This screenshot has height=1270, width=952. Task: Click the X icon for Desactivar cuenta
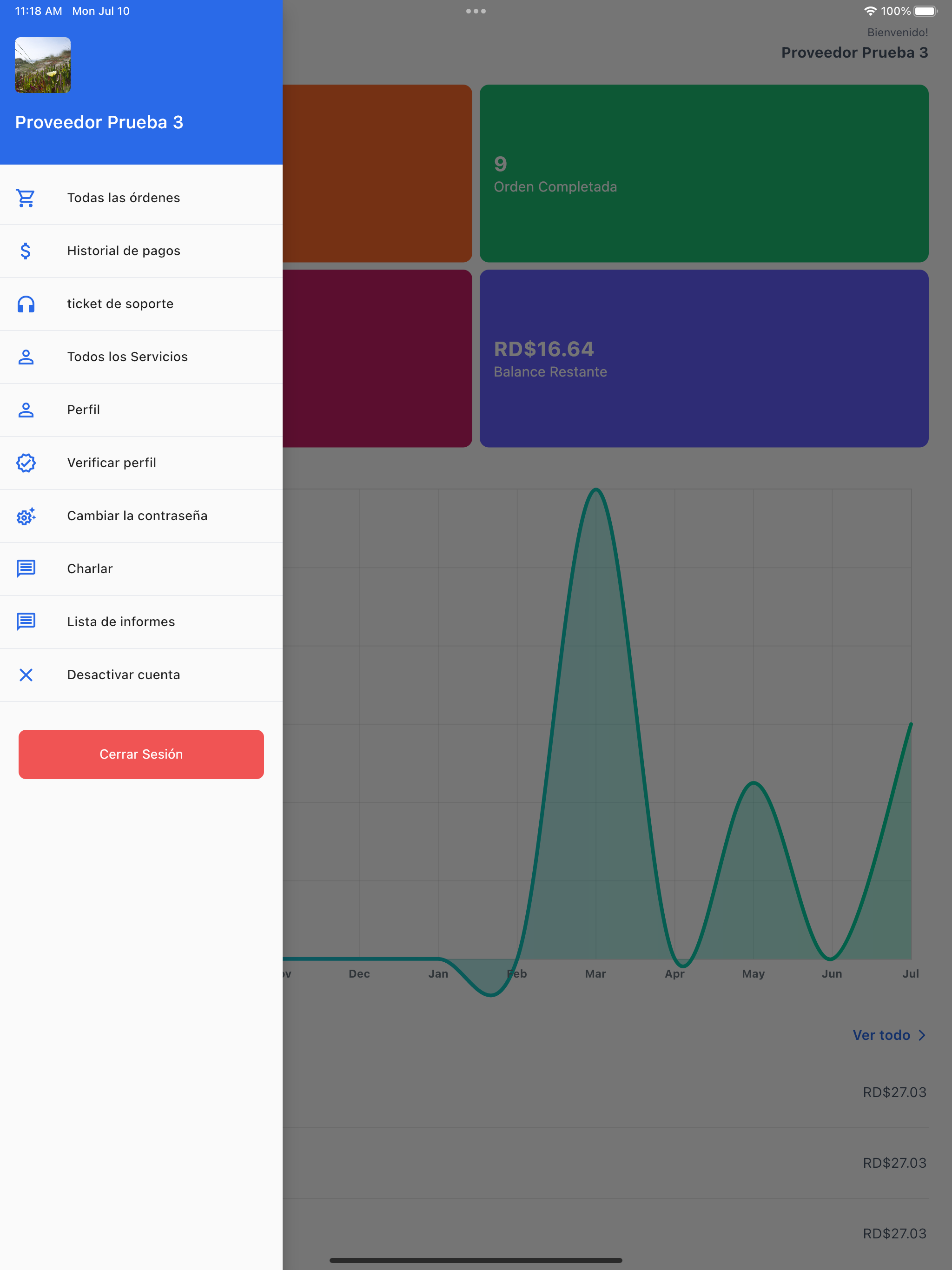[x=26, y=675]
